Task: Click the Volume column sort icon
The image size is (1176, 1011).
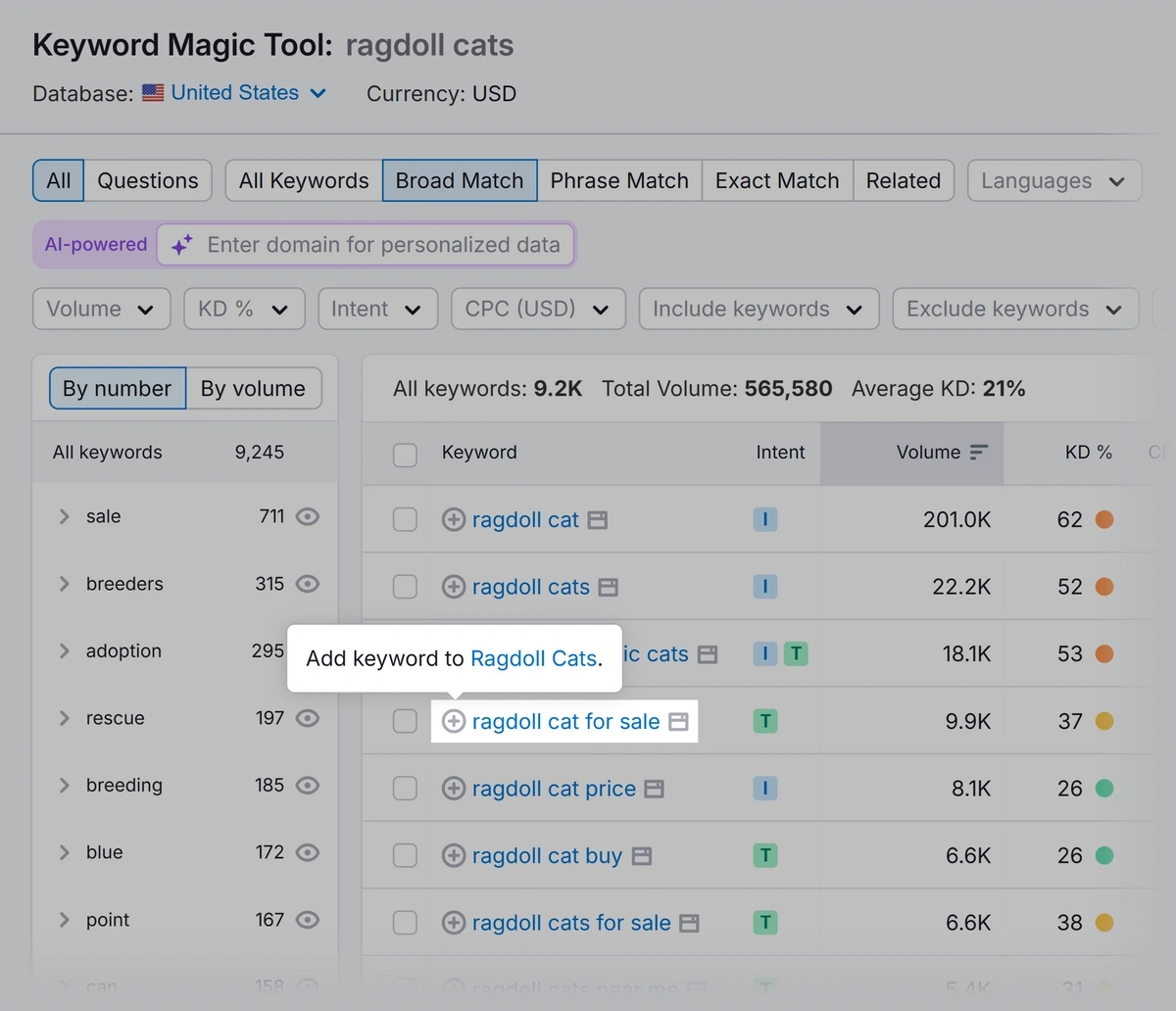Action: point(978,453)
